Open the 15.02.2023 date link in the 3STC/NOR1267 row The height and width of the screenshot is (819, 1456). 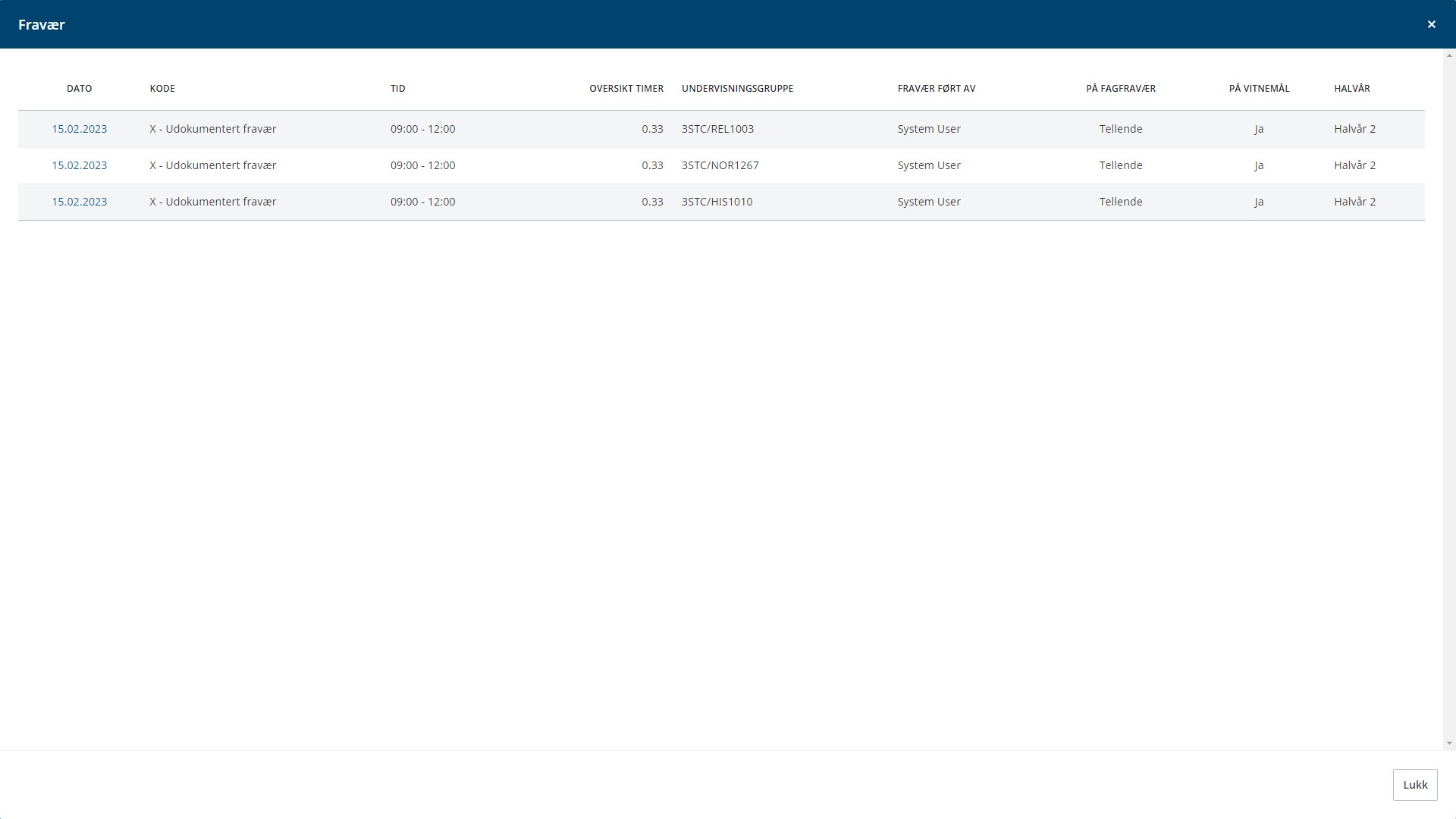pyautogui.click(x=80, y=165)
